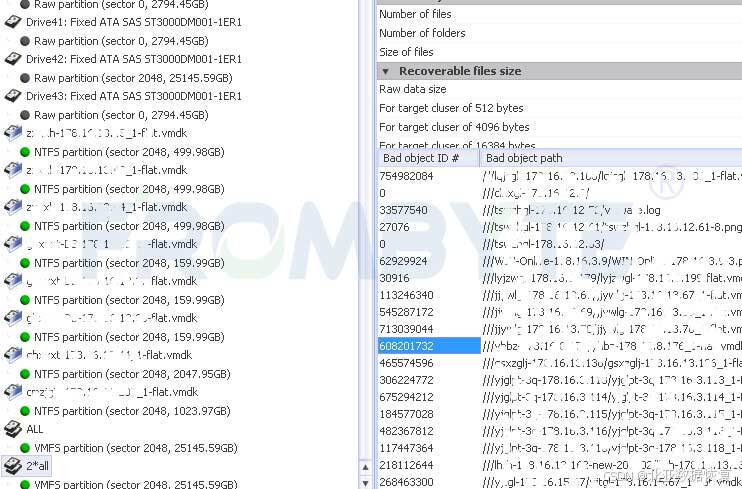742x489 pixels.
Task: Sort by Bad object ID # column
Action: (429, 158)
